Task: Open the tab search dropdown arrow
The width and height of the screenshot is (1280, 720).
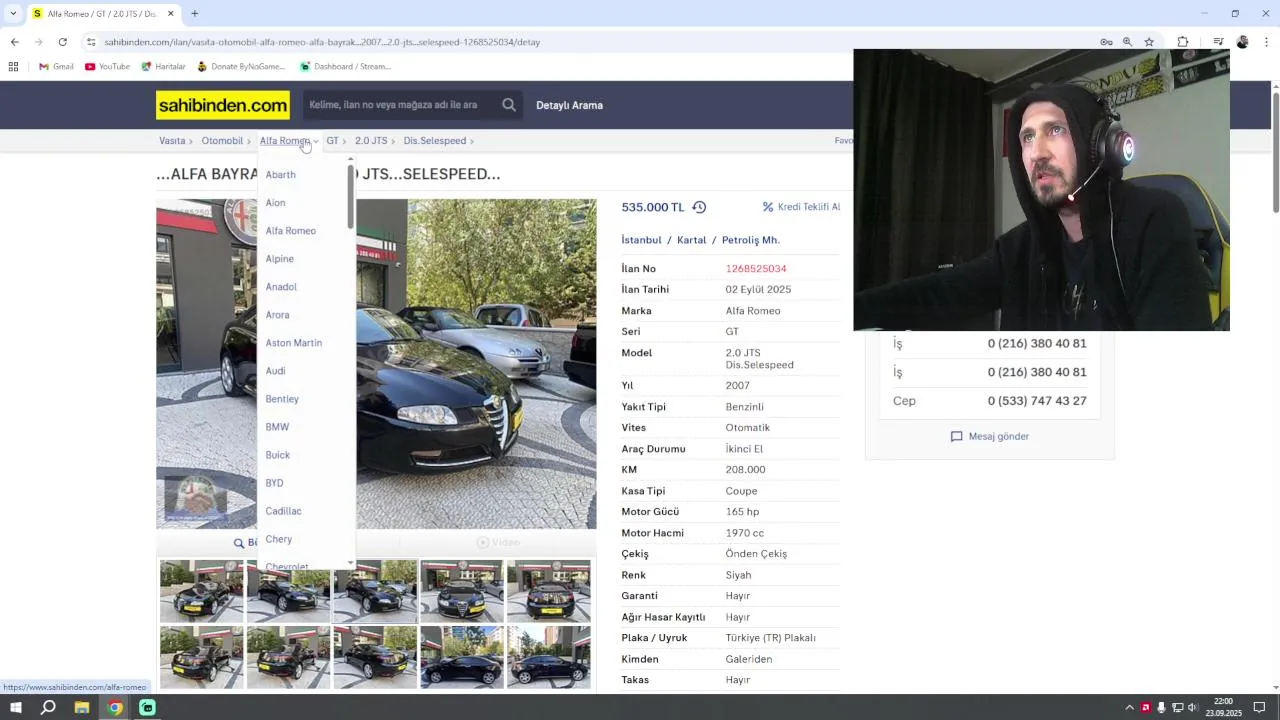Action: 13,14
